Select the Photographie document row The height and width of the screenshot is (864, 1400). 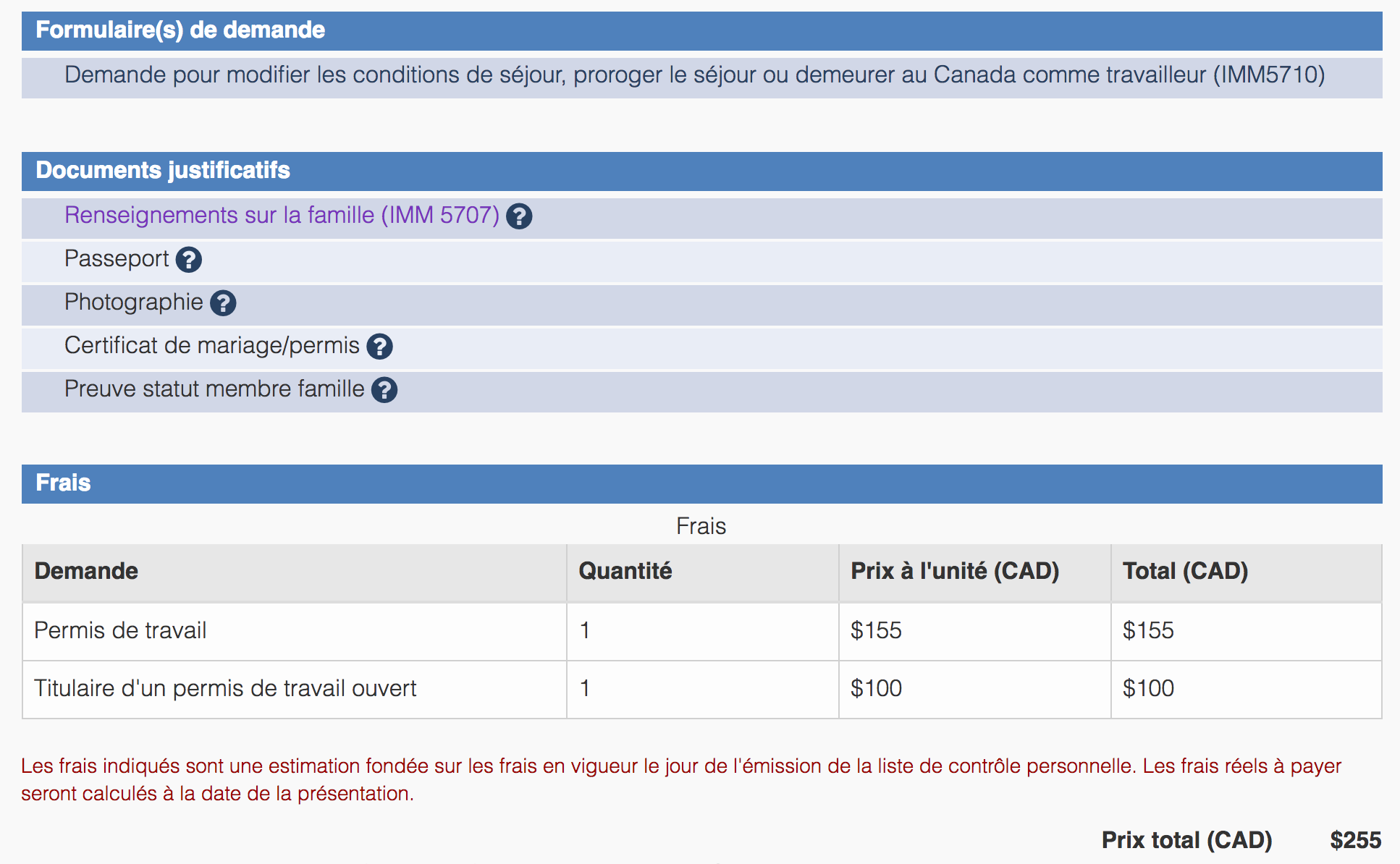(134, 302)
